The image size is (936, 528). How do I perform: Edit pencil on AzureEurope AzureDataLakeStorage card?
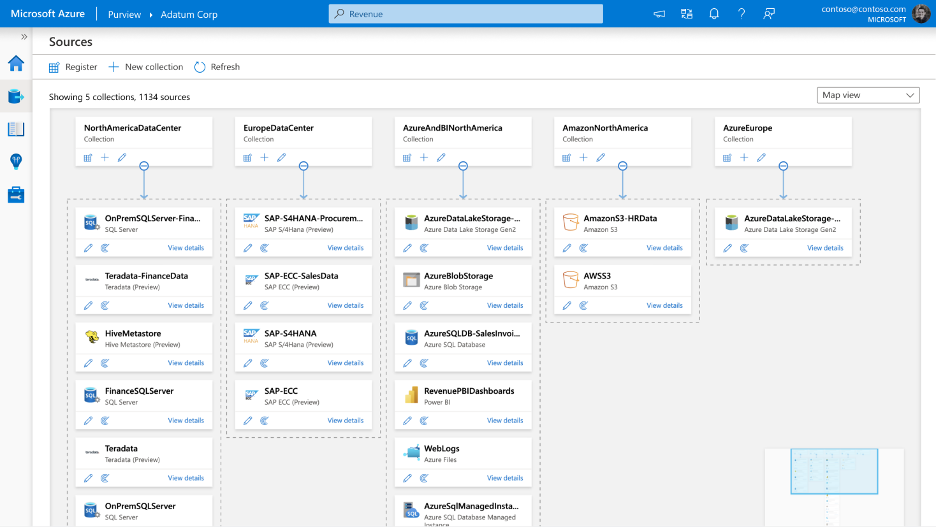pyautogui.click(x=727, y=248)
